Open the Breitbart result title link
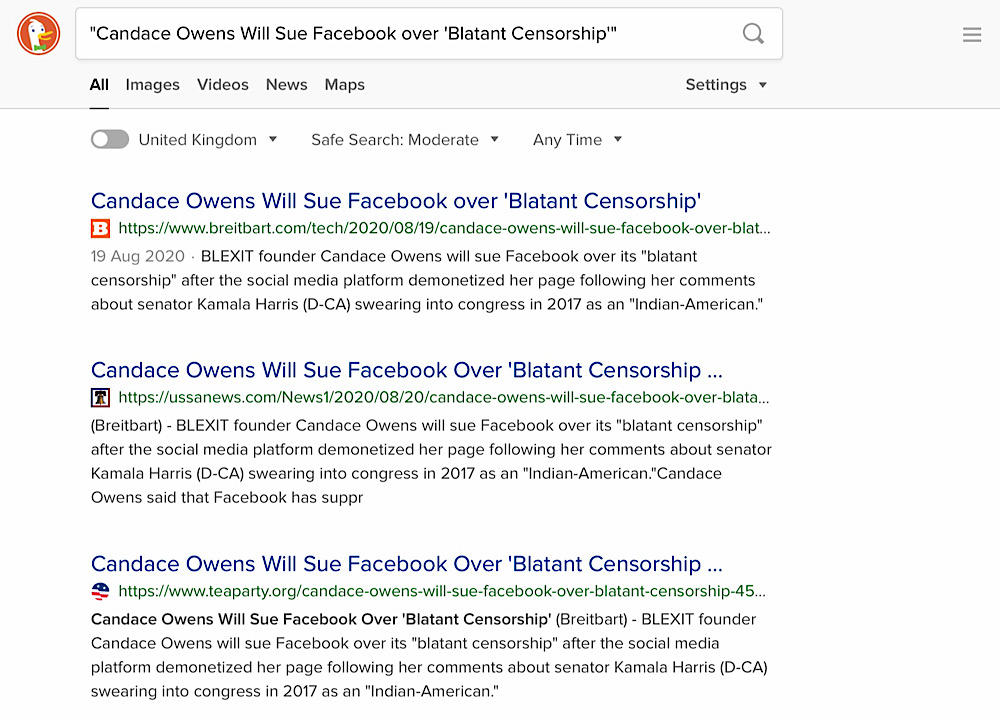The height and width of the screenshot is (718, 1000). point(395,201)
